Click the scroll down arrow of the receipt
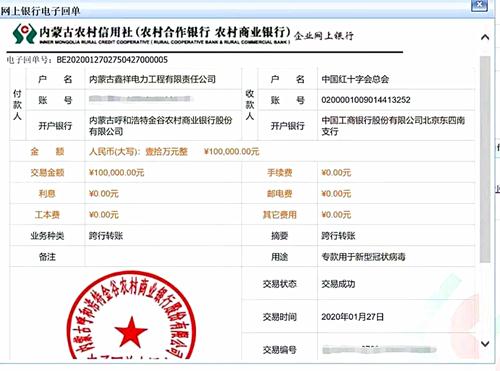The height and width of the screenshot is (371, 500). pos(485,344)
